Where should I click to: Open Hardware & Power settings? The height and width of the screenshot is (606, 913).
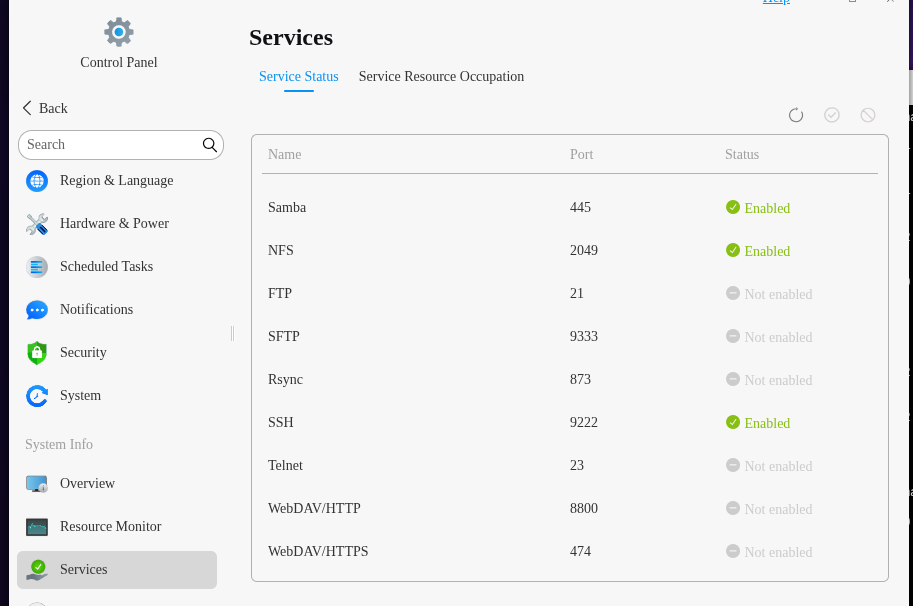pyautogui.click(x=116, y=224)
